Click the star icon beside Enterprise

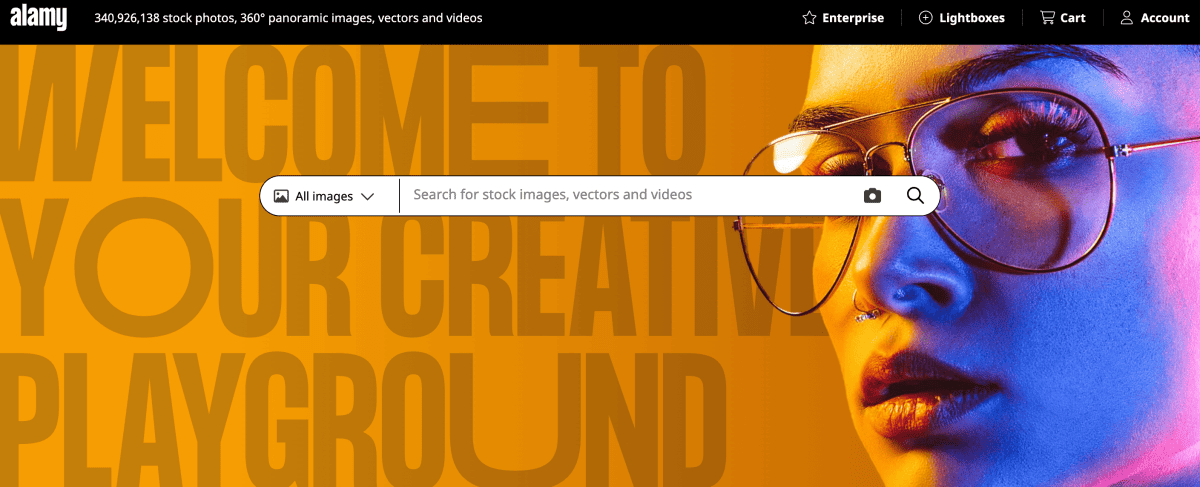(x=810, y=18)
